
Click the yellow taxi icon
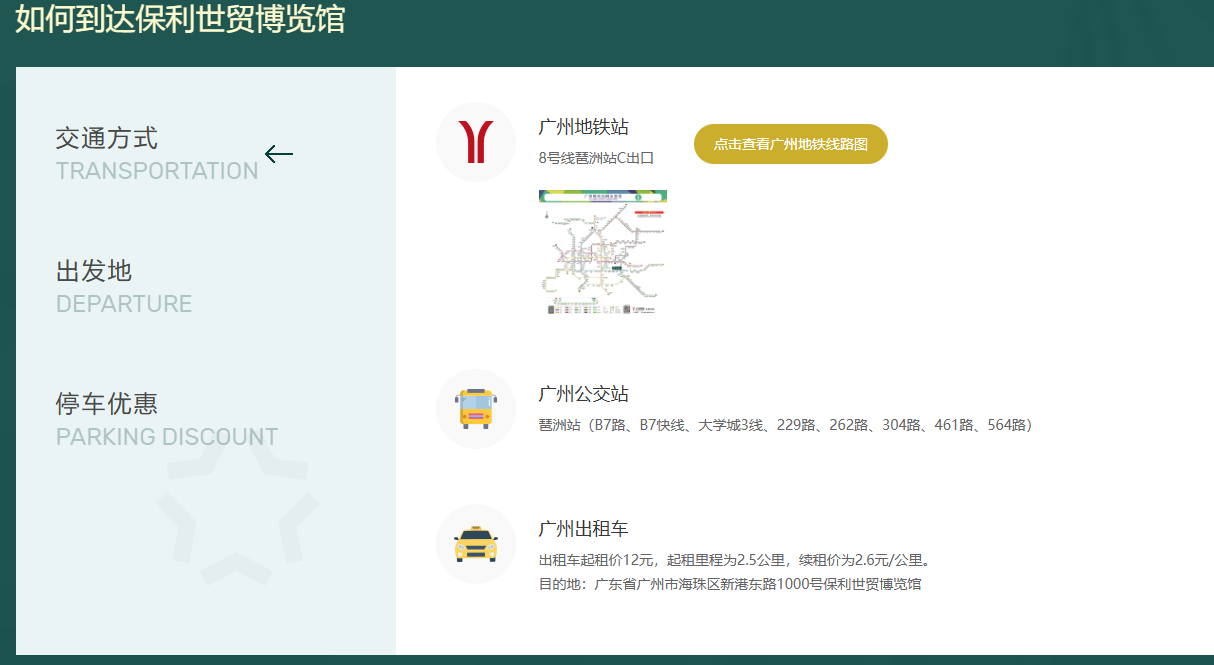[476, 543]
